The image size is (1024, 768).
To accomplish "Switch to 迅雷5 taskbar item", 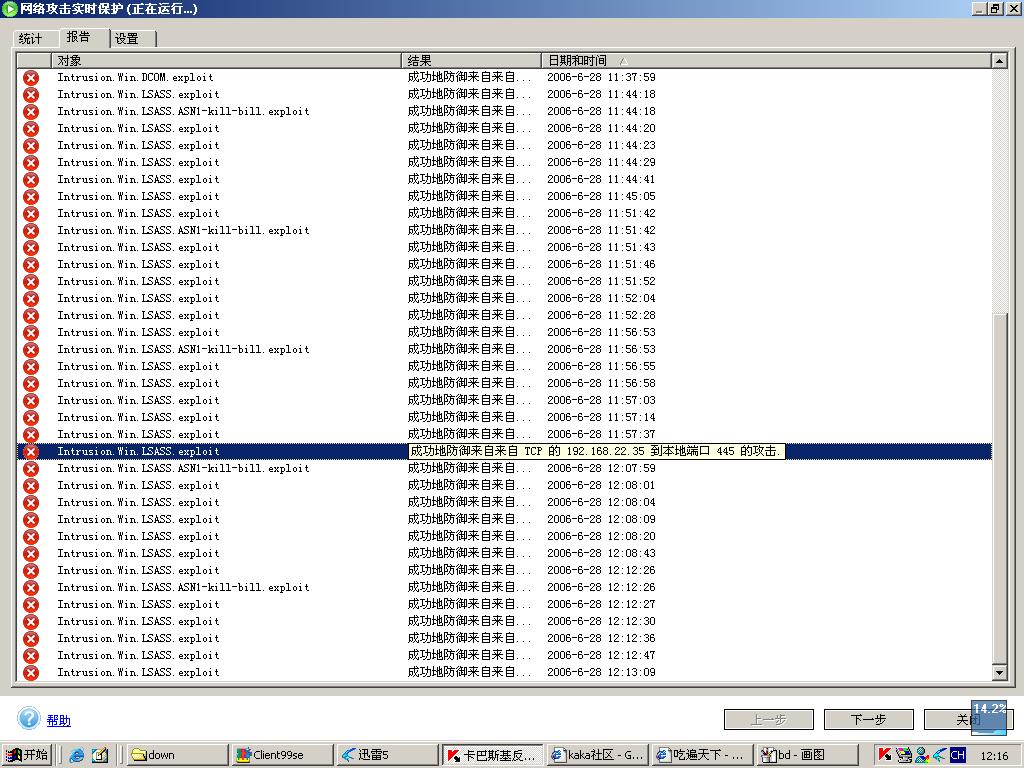I will point(388,755).
